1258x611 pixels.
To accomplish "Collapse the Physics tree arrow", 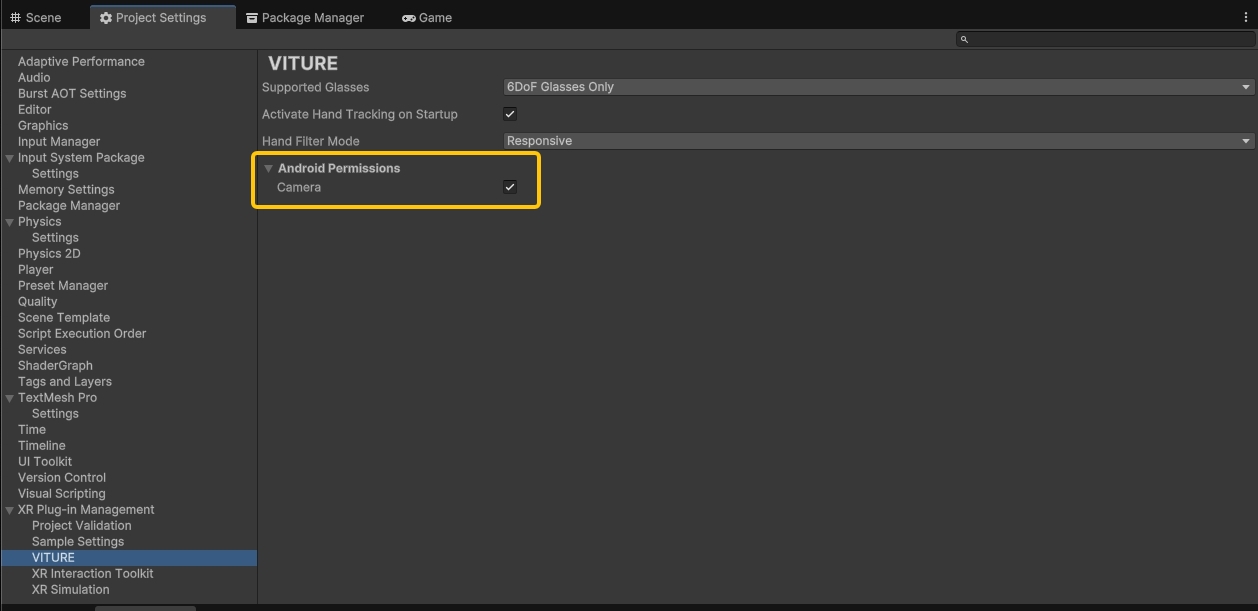I will pos(9,222).
